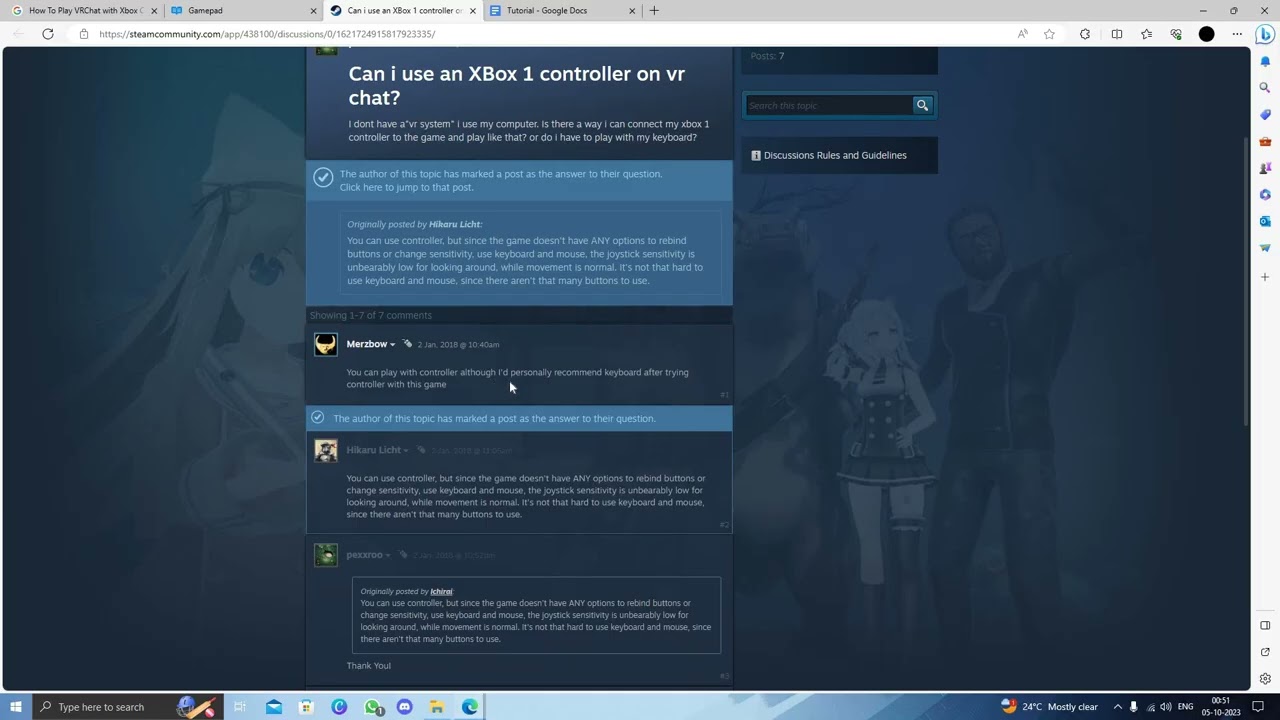Reload the current page

pyautogui.click(x=47, y=34)
